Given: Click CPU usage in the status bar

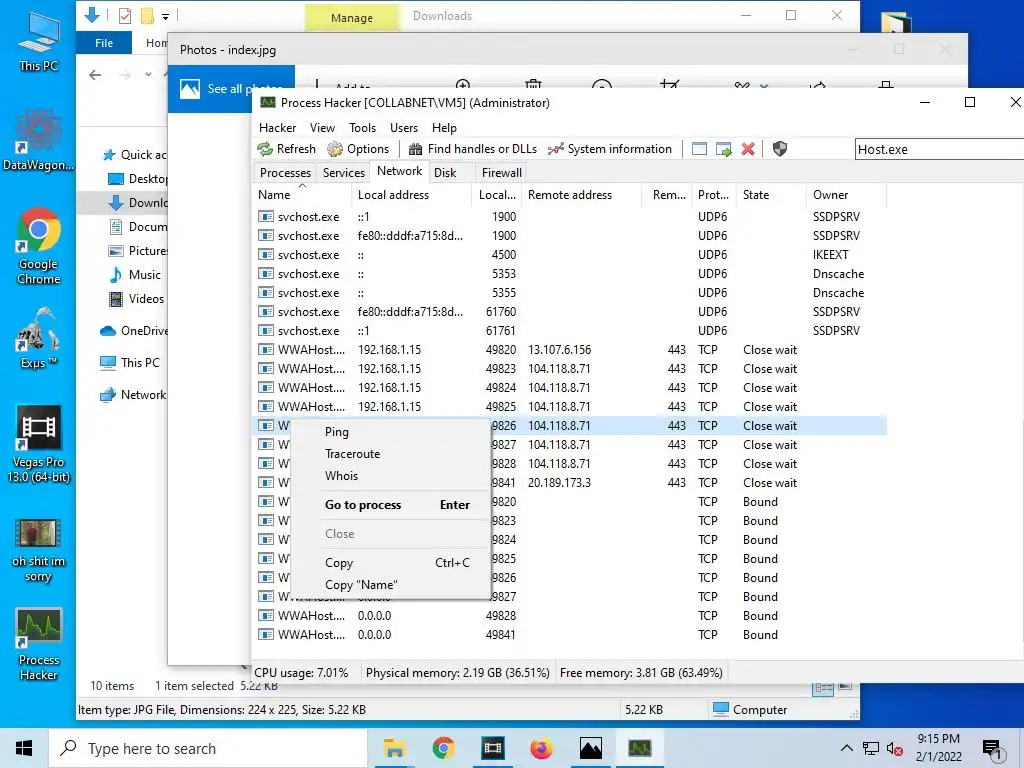Looking at the screenshot, I should coord(301,673).
